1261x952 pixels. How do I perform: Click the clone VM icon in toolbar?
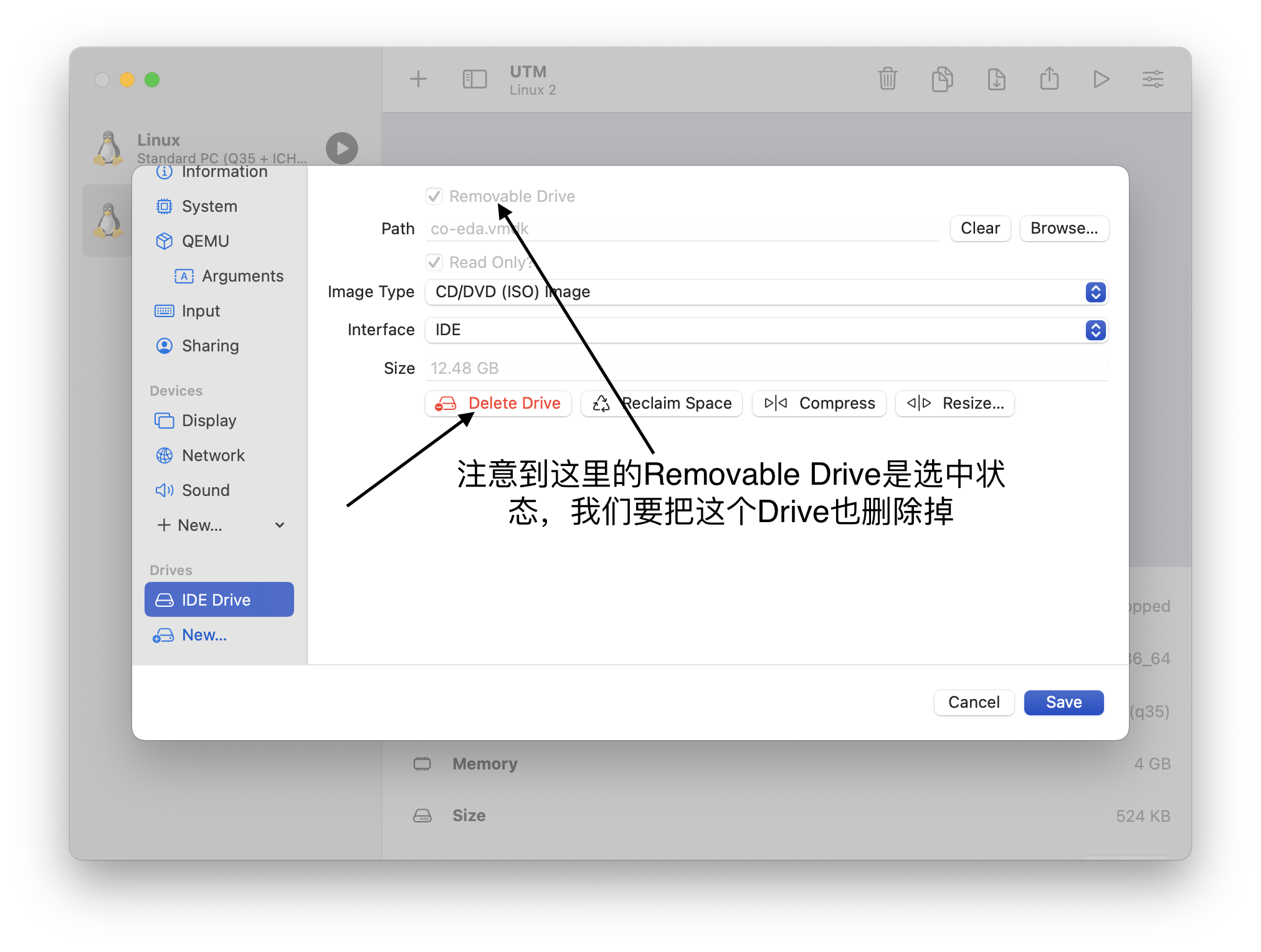[x=942, y=79]
